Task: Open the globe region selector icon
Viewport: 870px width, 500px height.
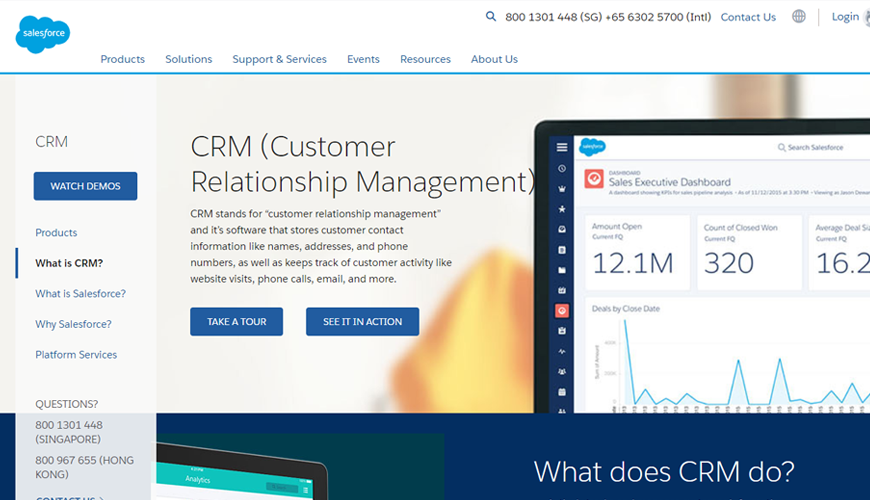Action: tap(798, 17)
